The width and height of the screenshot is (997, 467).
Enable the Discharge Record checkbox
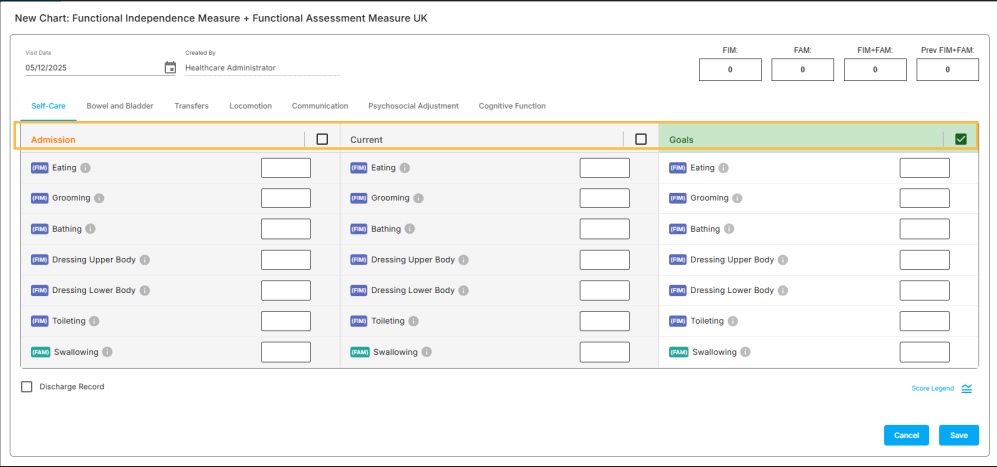[x=27, y=387]
